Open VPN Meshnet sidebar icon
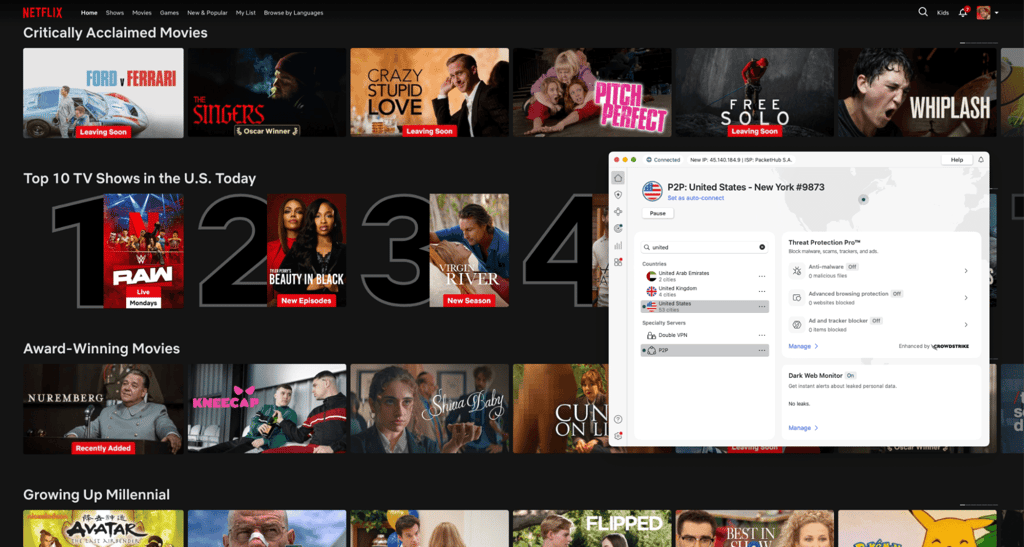 pos(618,211)
